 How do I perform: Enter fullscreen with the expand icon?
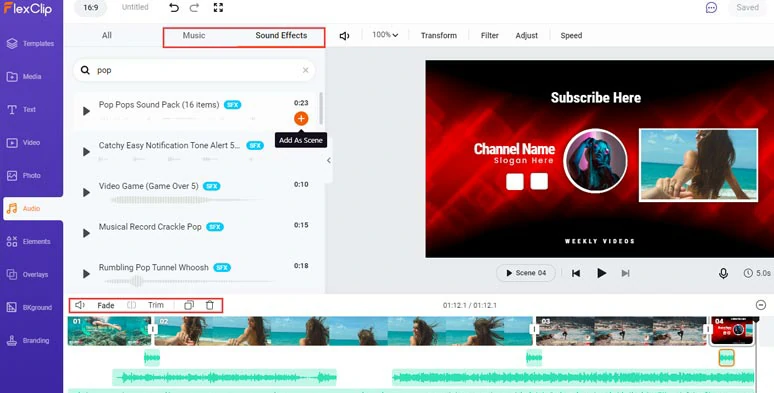pos(218,7)
